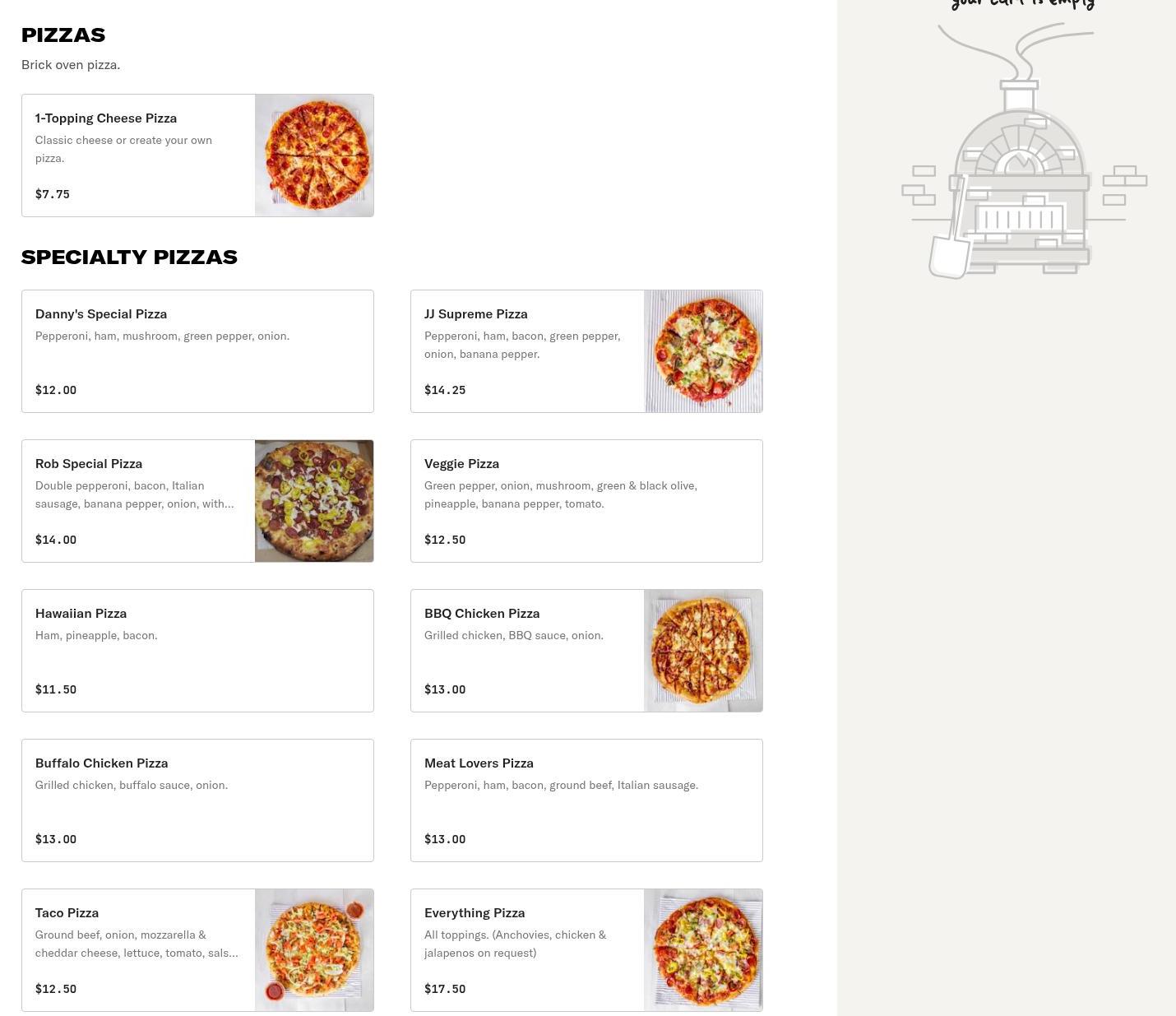
Task: Click the BBQ Chicken Pizza title
Action: tap(482, 614)
